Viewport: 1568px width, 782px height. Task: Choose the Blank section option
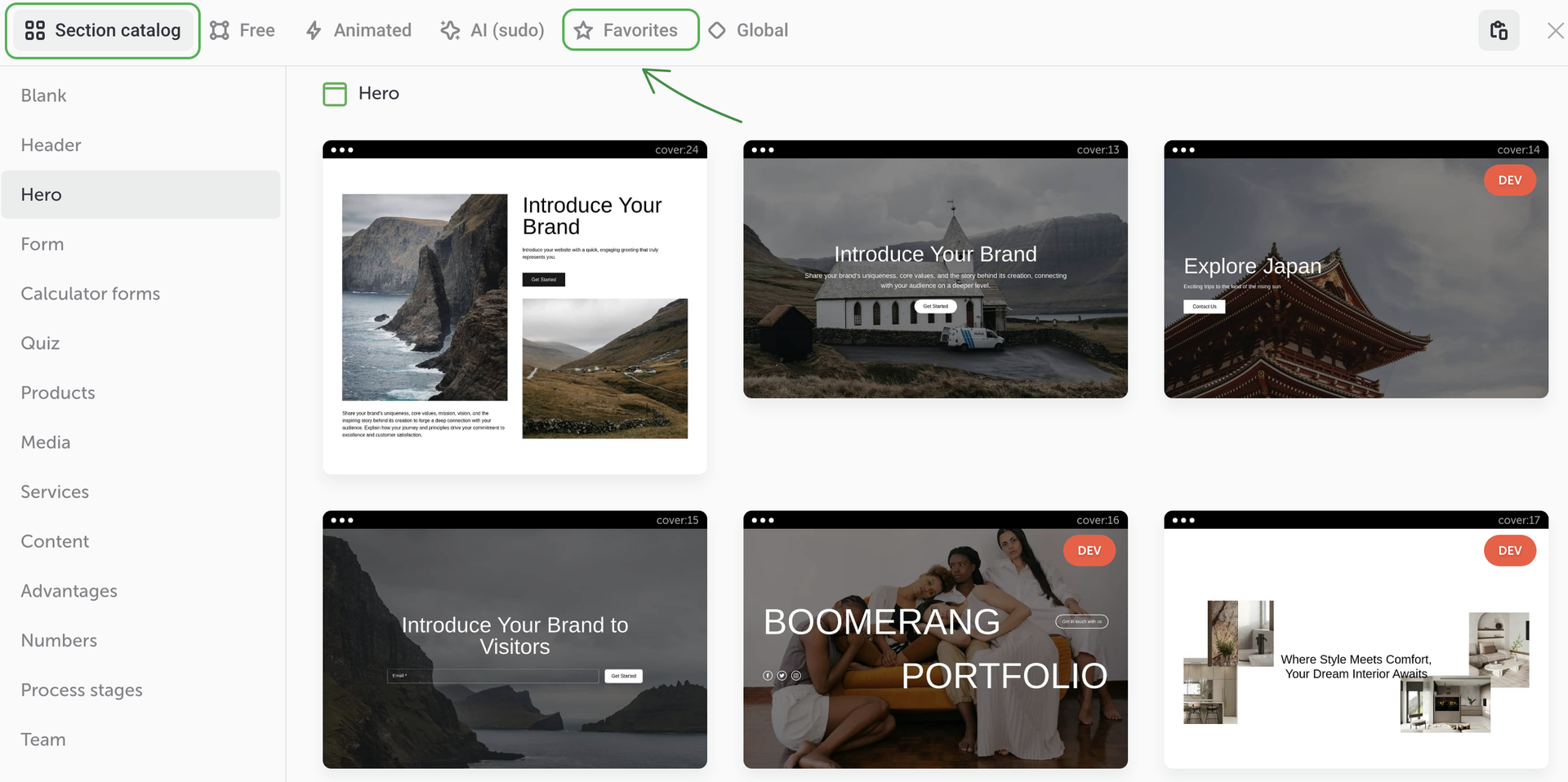(x=43, y=96)
